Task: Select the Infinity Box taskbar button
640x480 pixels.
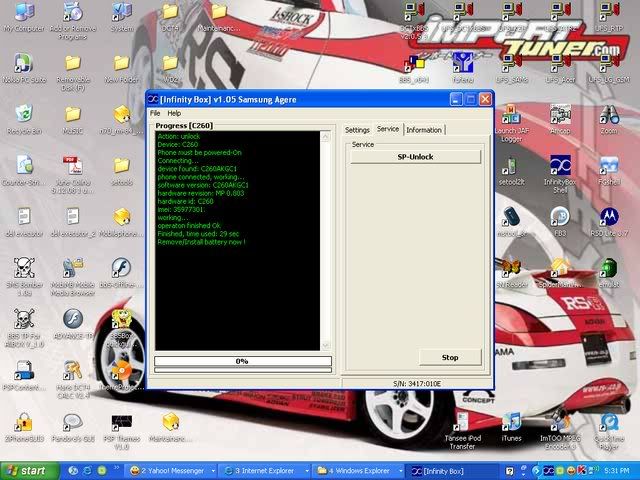Action: point(452,471)
